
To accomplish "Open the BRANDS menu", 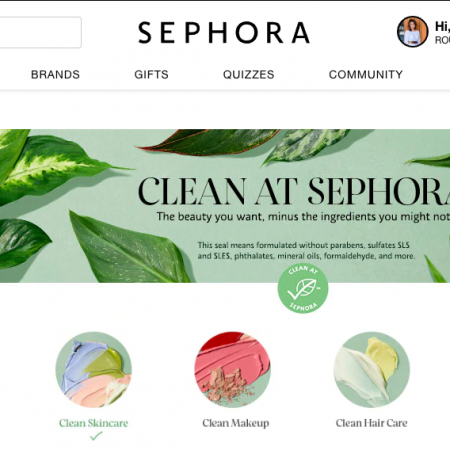I will click(55, 74).
